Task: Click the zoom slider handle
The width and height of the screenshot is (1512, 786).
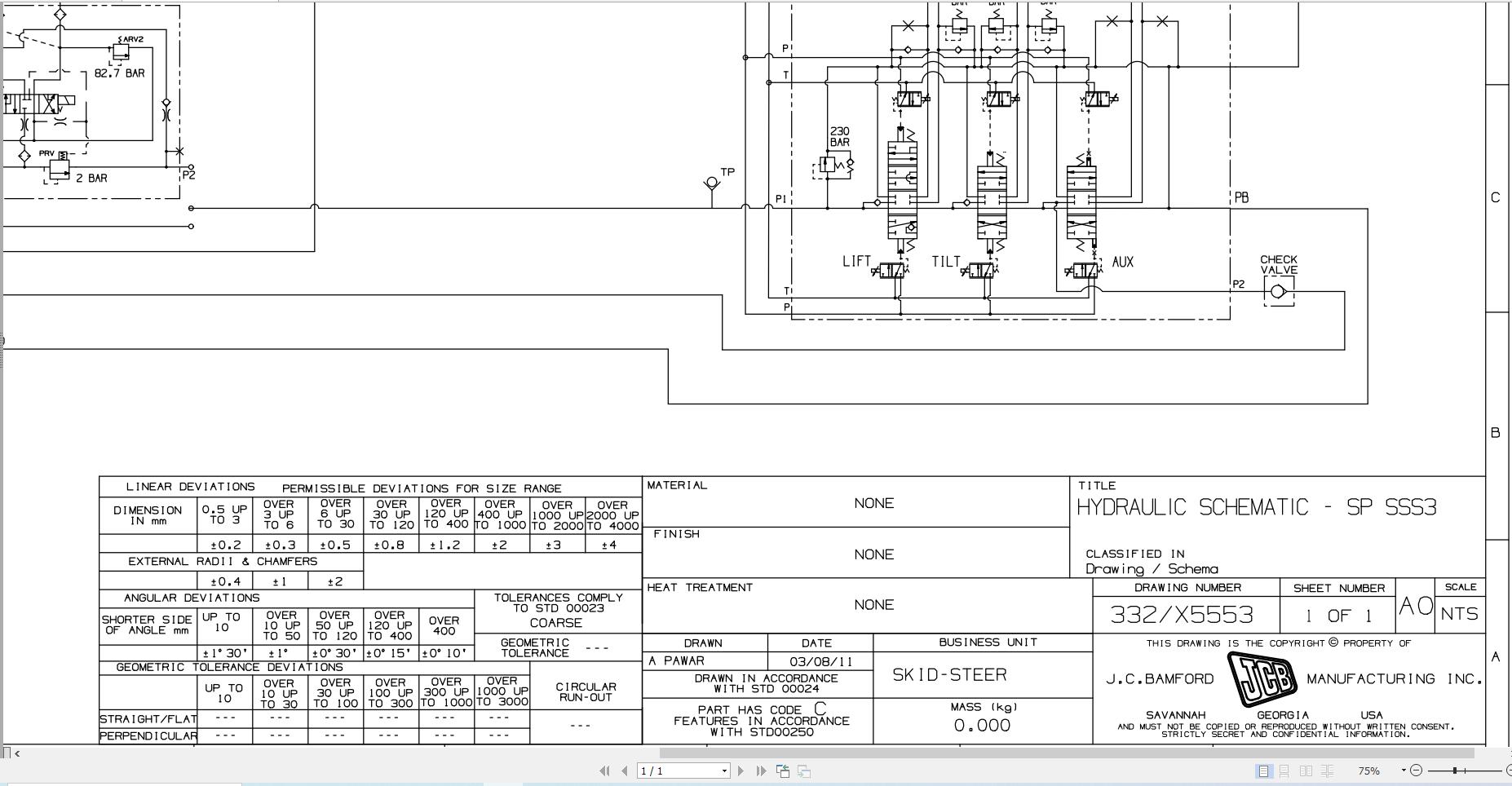Action: 1455,771
